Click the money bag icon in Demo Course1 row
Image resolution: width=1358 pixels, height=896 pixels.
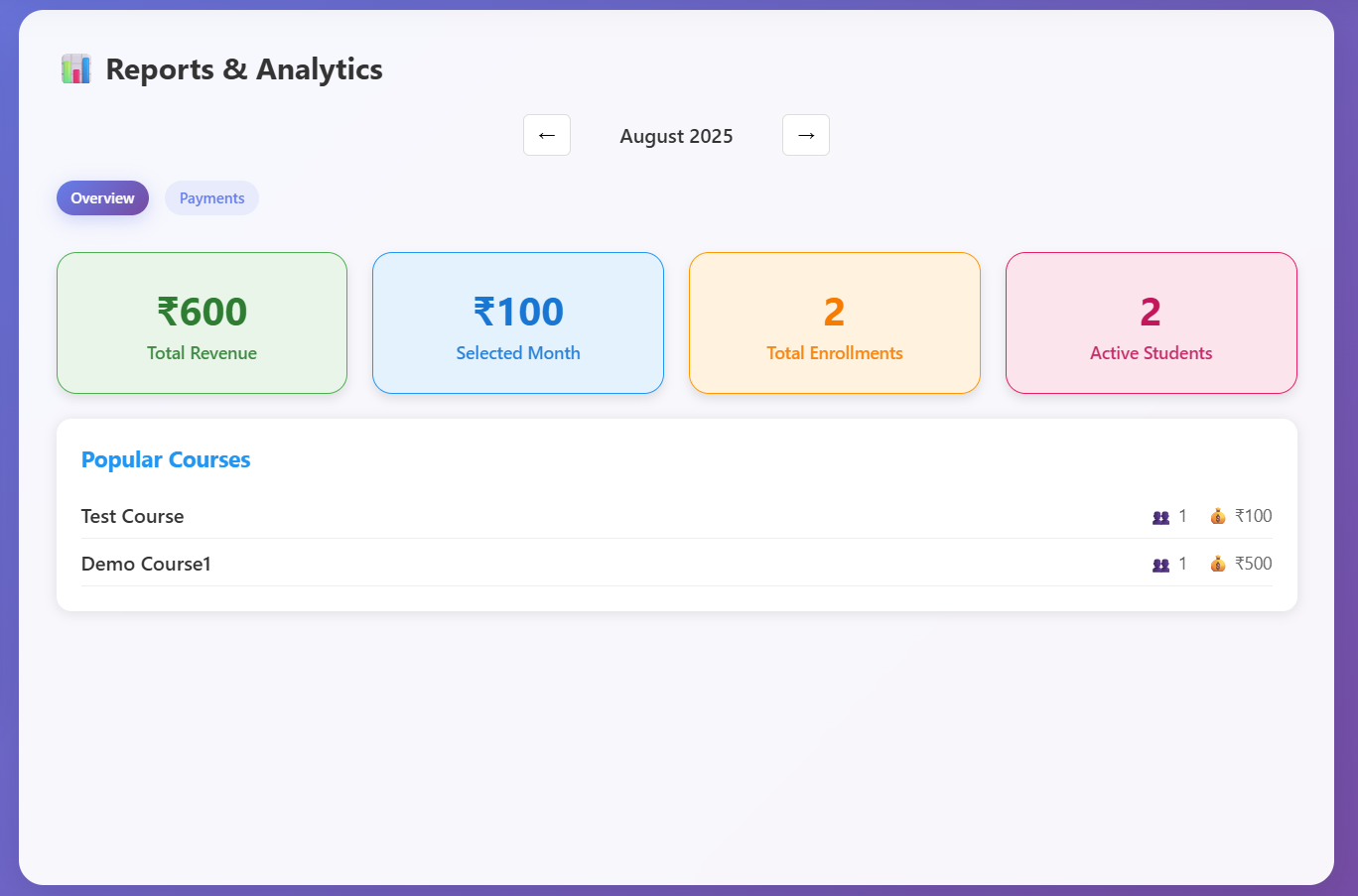point(1218,564)
